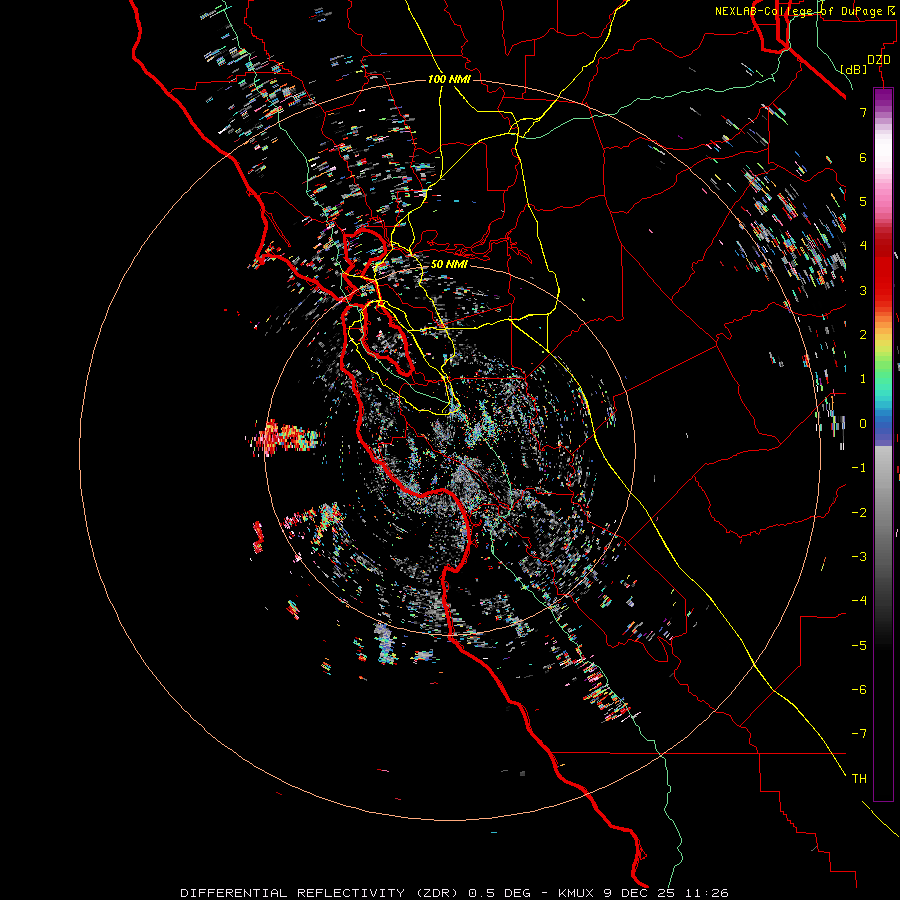Image resolution: width=900 pixels, height=900 pixels.
Task: Click the DZD product label above color bar
Action: pyautogui.click(x=879, y=60)
